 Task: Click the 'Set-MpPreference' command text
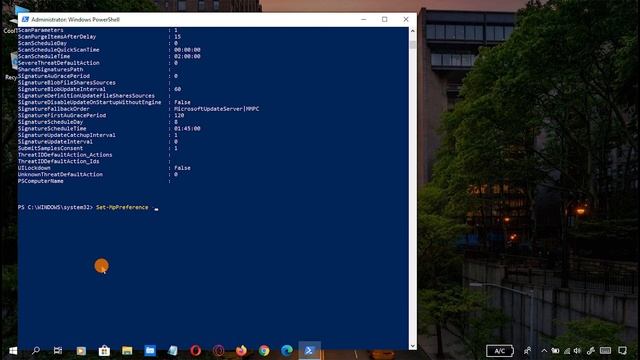point(122,207)
